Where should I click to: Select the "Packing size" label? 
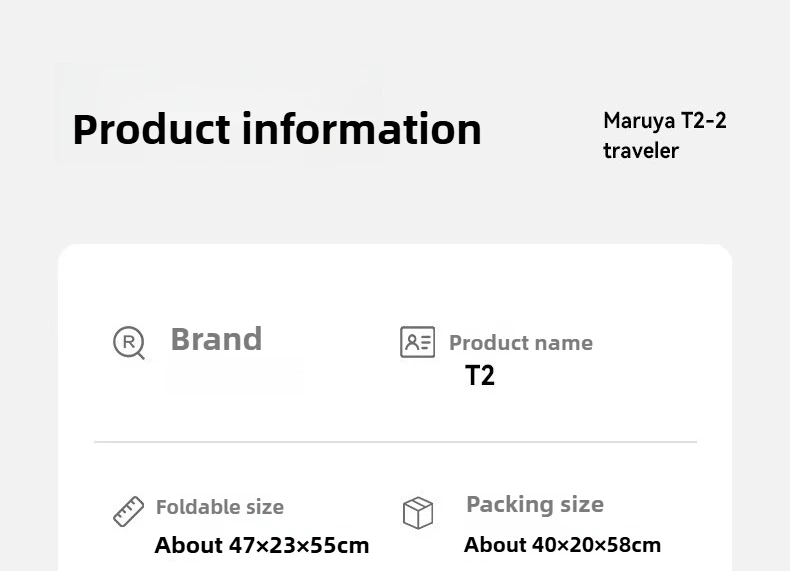pyautogui.click(x=535, y=504)
